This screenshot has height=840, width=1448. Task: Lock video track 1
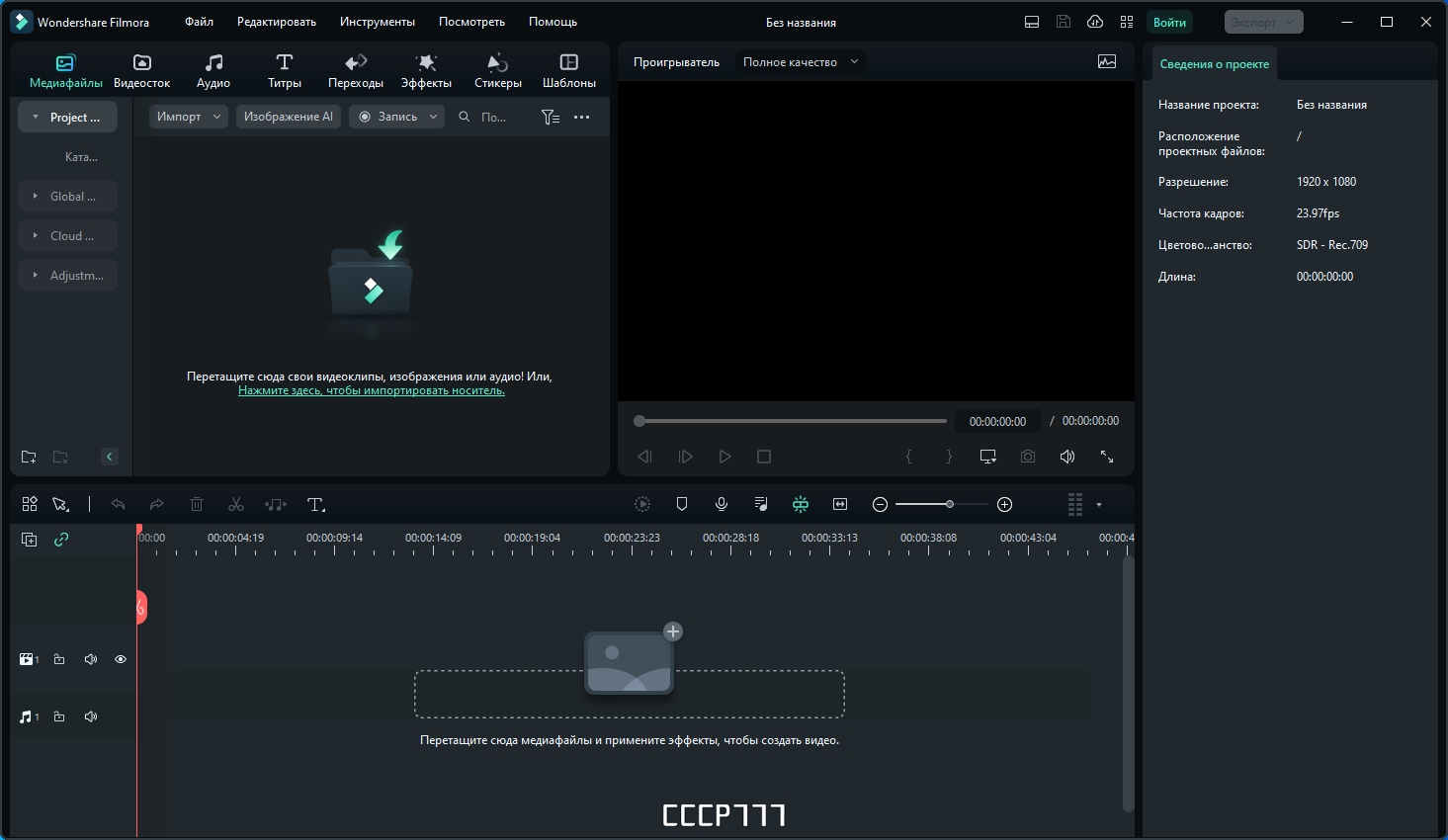[x=59, y=659]
